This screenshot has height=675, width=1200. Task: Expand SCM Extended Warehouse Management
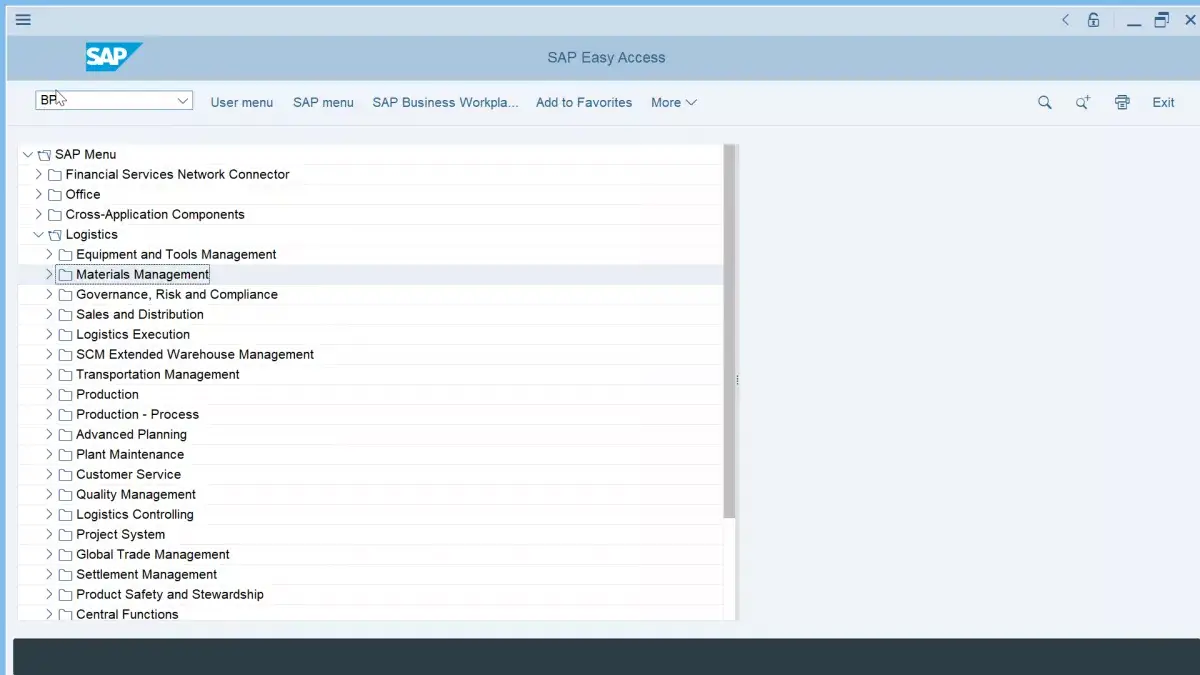tap(50, 354)
